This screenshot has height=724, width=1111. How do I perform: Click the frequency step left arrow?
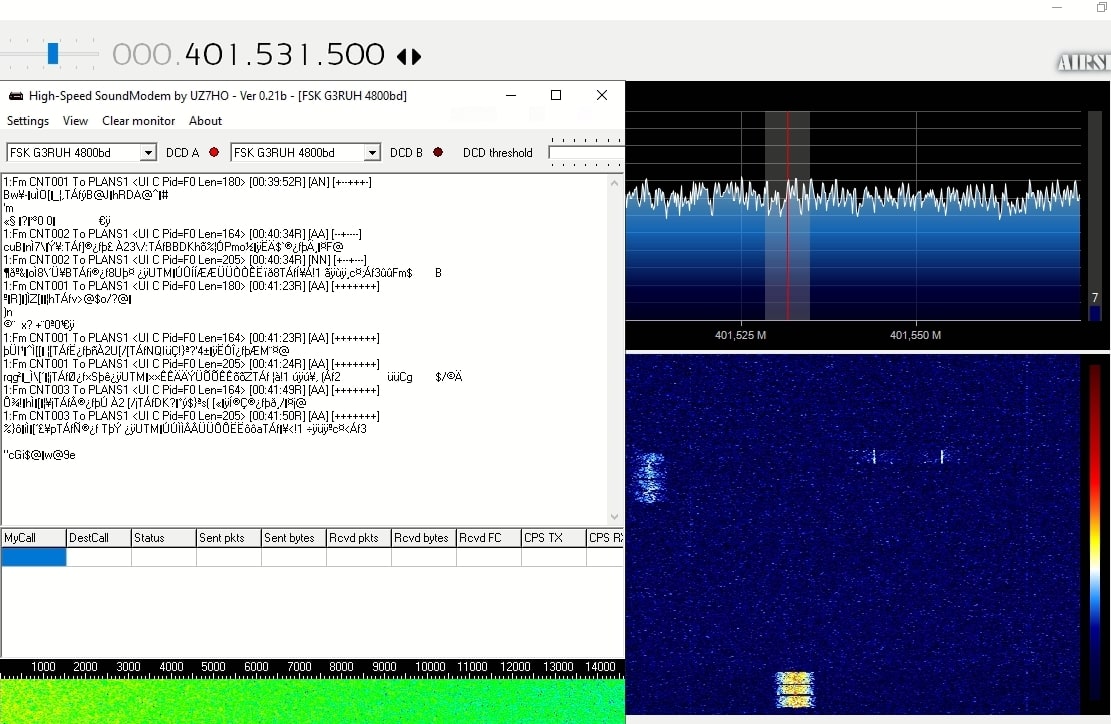[x=402, y=57]
